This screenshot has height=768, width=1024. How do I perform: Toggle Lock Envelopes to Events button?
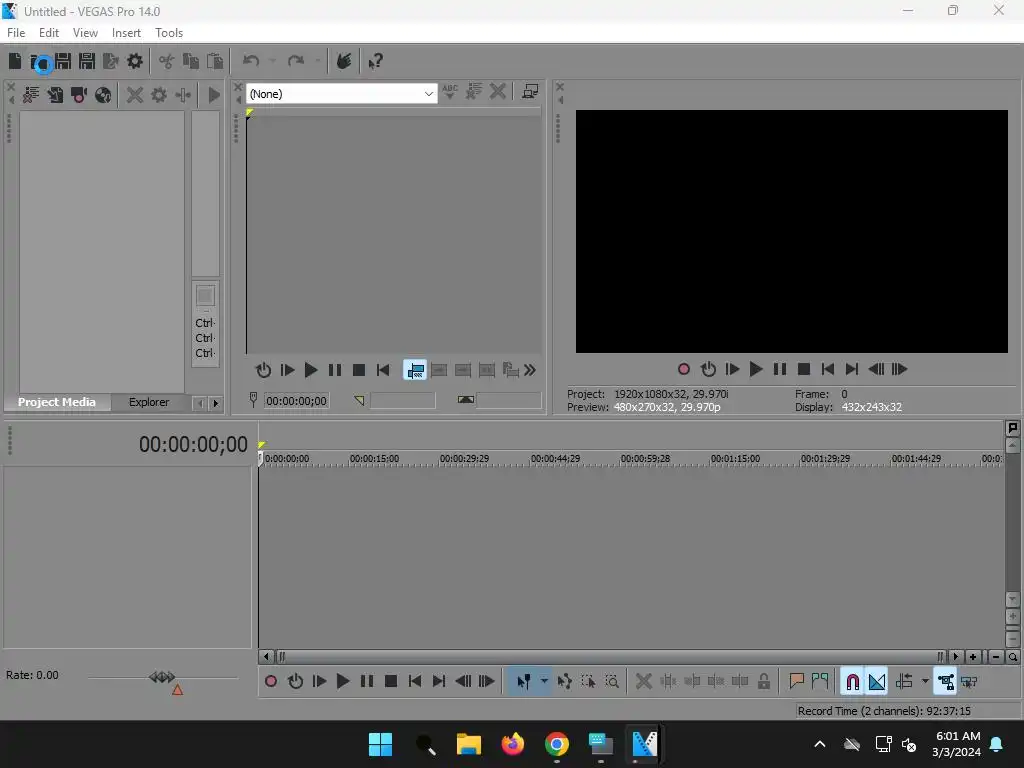pyautogui.click(x=945, y=682)
